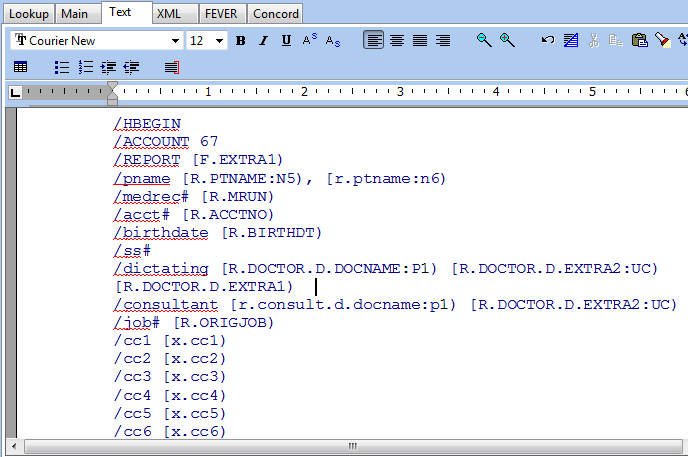Select center alignment button
This screenshot has width=688, height=457.
pos(397,40)
